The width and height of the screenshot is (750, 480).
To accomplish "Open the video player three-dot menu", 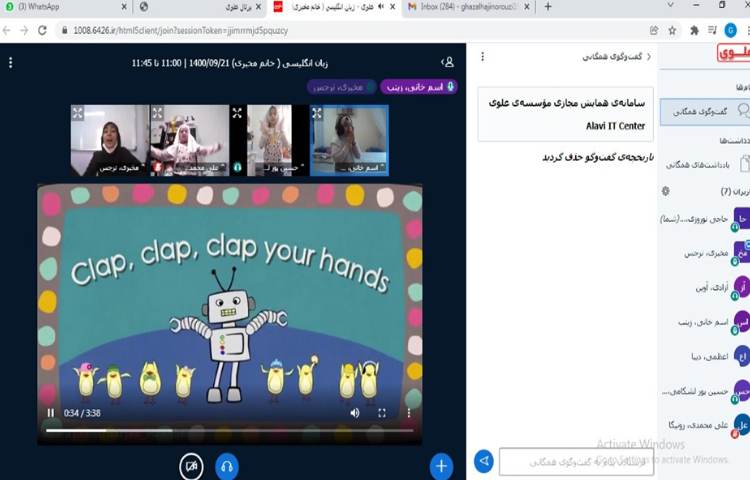I will [408, 413].
